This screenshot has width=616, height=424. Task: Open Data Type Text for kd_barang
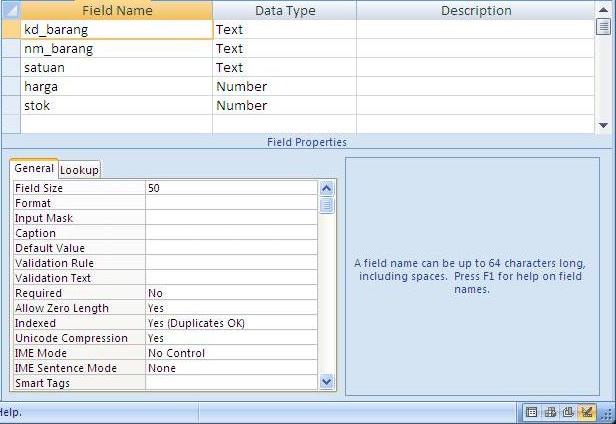[x=285, y=29]
